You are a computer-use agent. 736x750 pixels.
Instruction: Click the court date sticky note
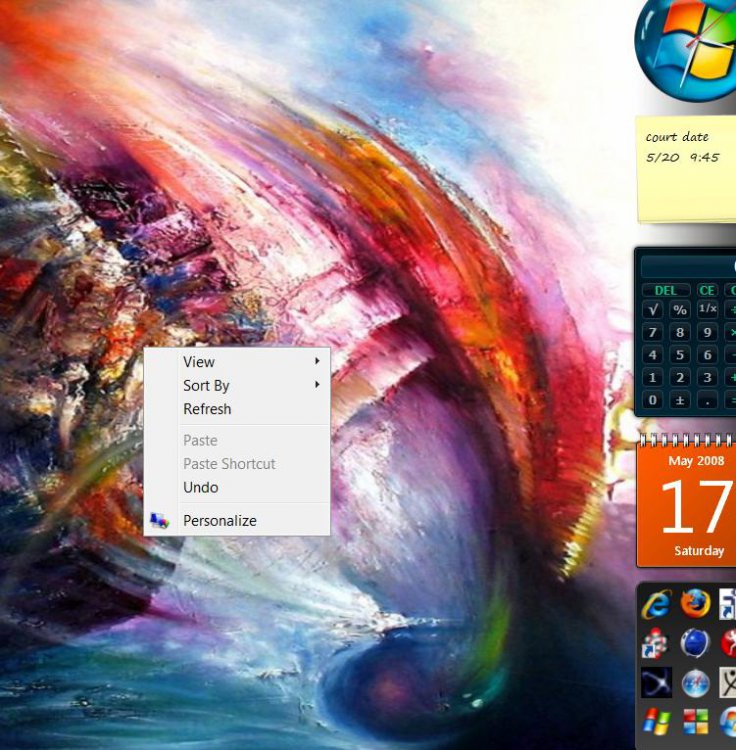[x=686, y=169]
